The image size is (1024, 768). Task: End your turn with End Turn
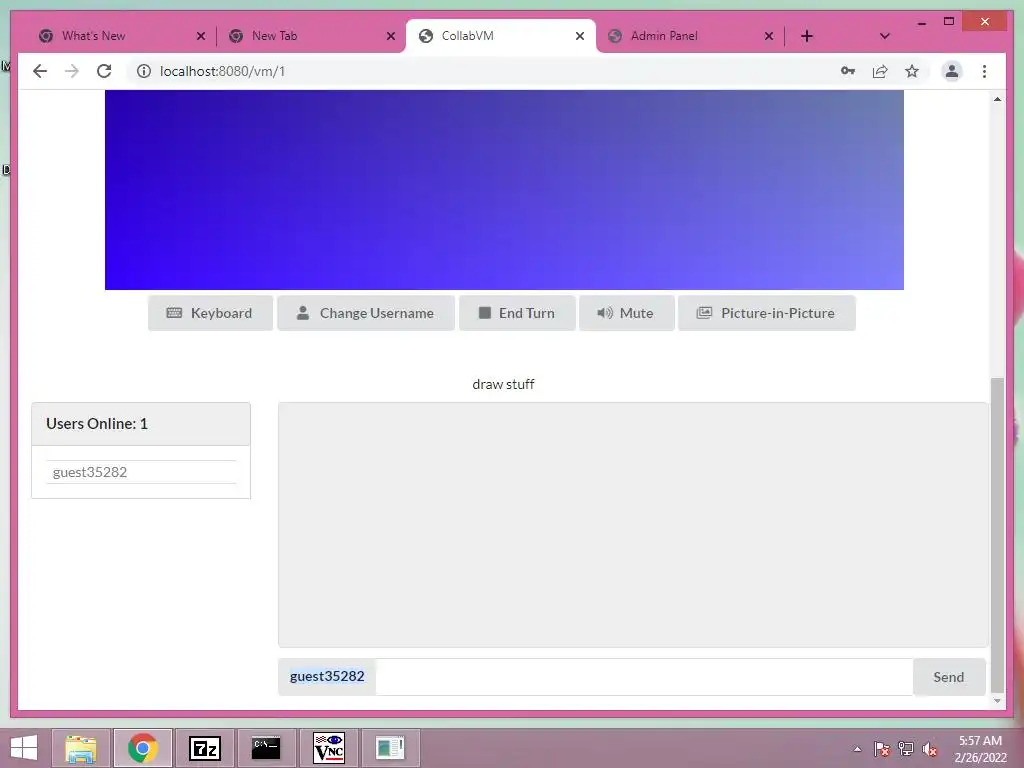pos(517,313)
